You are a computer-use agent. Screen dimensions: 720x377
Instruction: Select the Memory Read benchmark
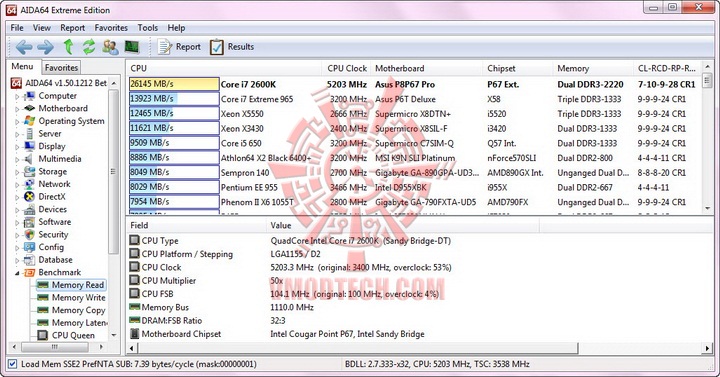pyautogui.click(x=71, y=285)
